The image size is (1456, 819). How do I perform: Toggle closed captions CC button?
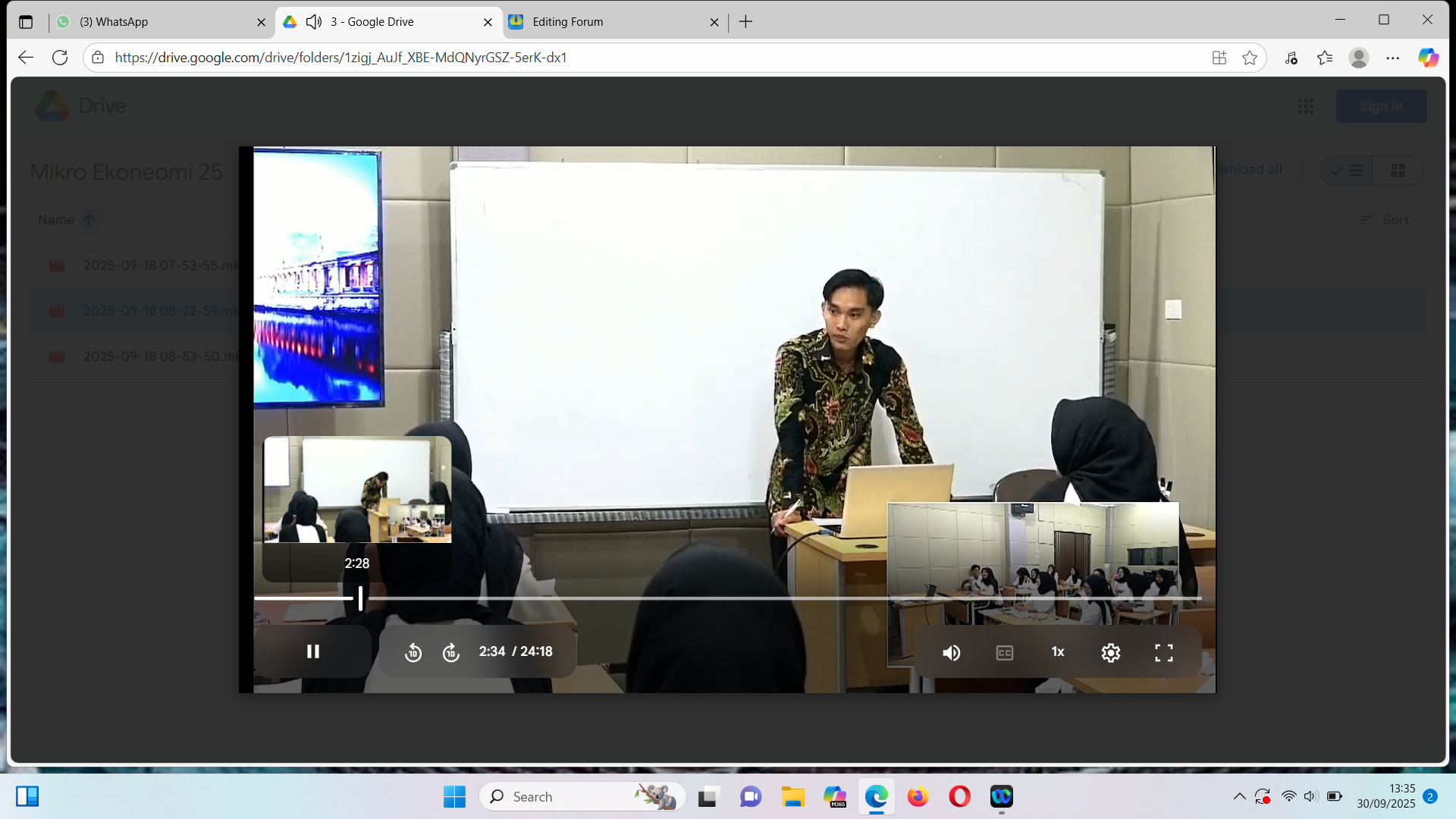1004,652
